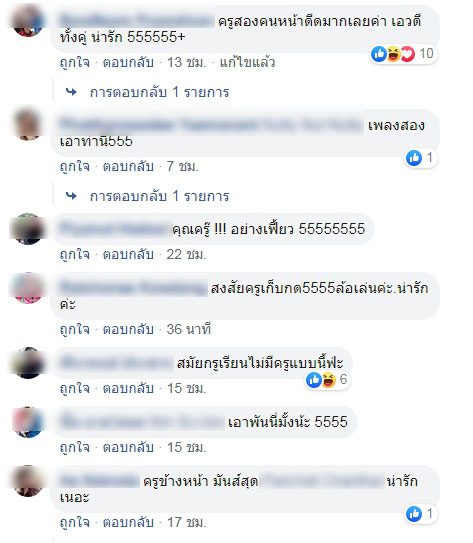
Task: Like the 'เอาพันนี่มั้งน้ะ 5555' comment
Action: point(74,447)
